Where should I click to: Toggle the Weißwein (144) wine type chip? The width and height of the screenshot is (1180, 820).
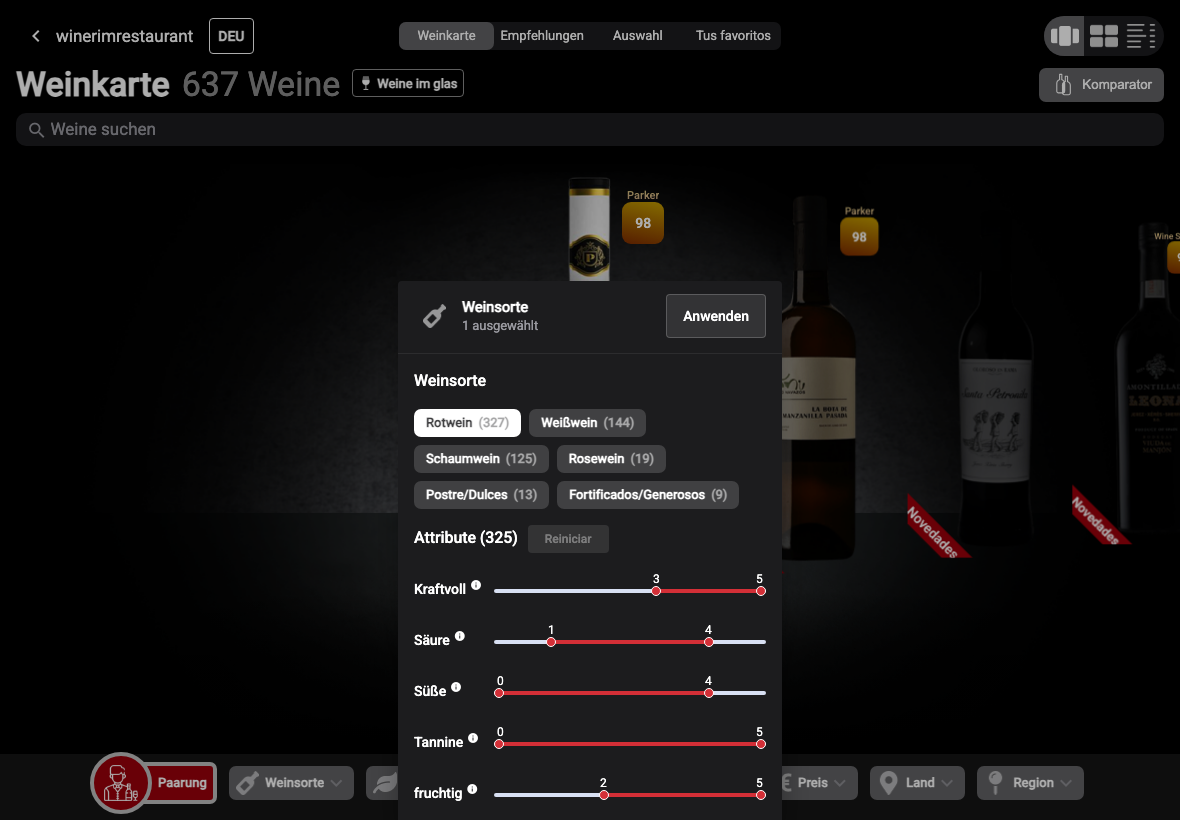pyautogui.click(x=587, y=423)
